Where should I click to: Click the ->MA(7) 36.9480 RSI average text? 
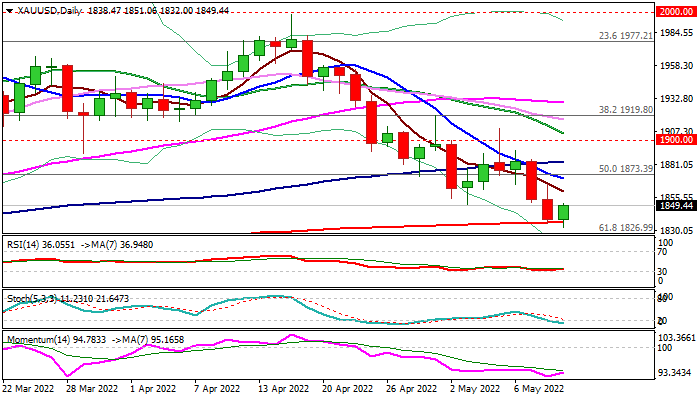click(117, 245)
